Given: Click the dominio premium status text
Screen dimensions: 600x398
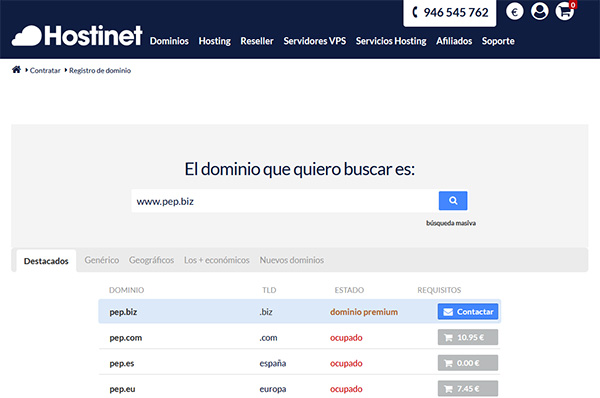Looking at the screenshot, I should 364,312.
